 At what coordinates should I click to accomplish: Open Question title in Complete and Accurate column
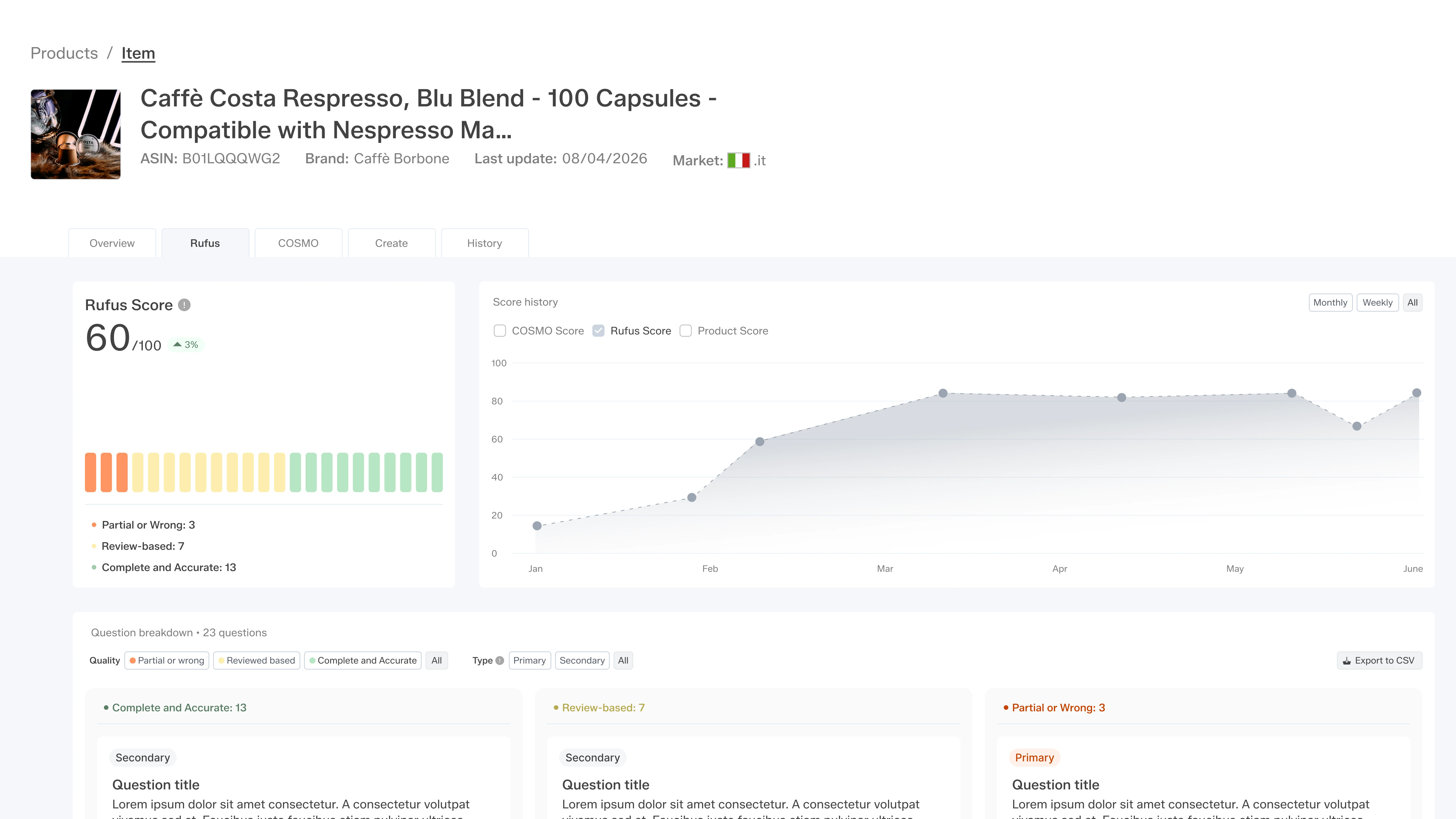155,785
